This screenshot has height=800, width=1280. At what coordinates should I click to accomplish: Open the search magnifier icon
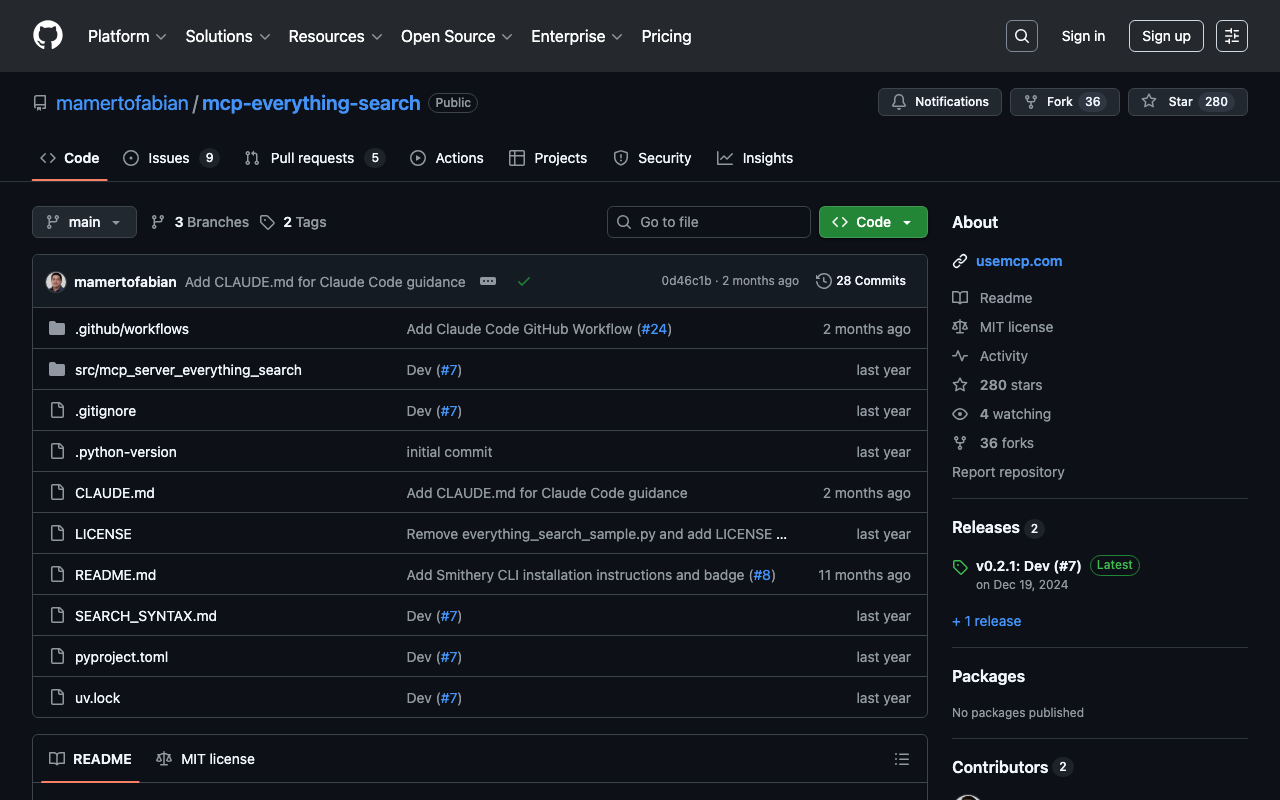coord(1021,36)
